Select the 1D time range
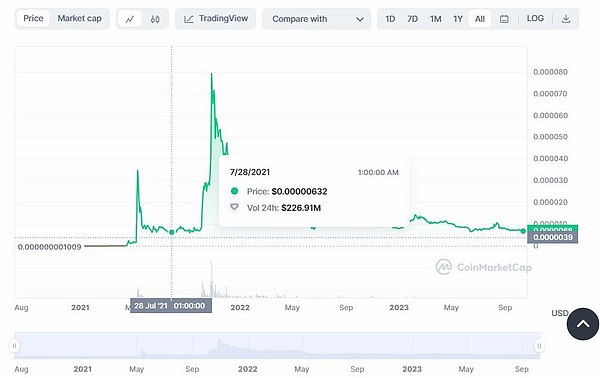 [x=390, y=19]
